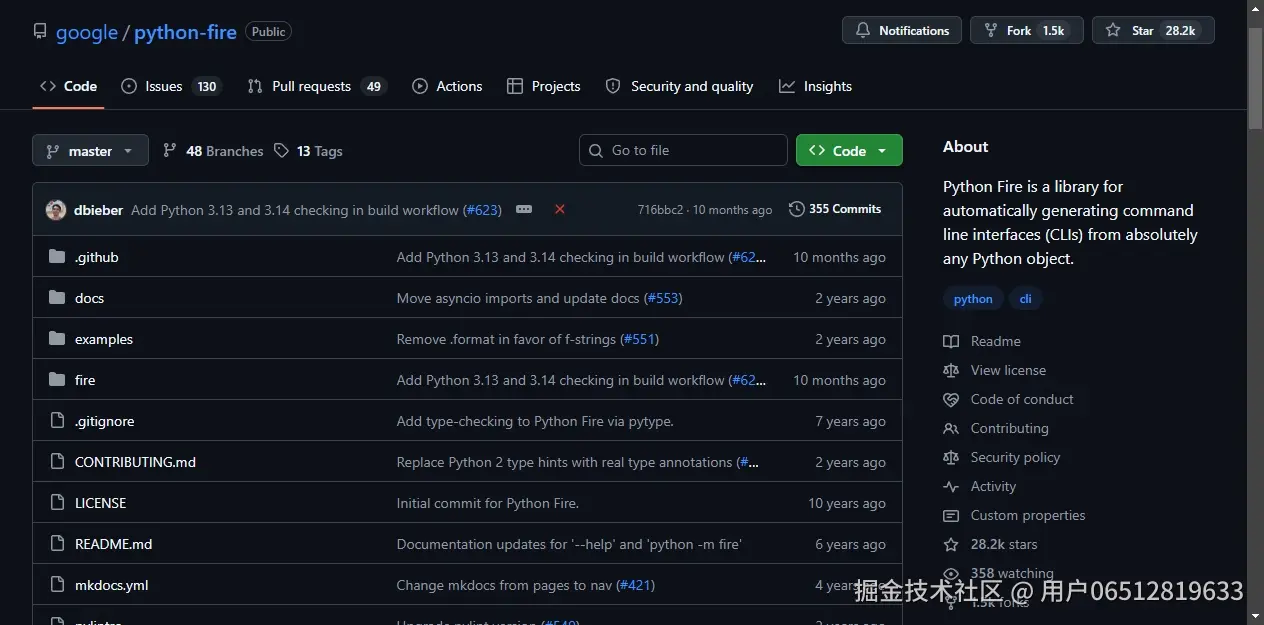Click the python topic tag

point(973,299)
